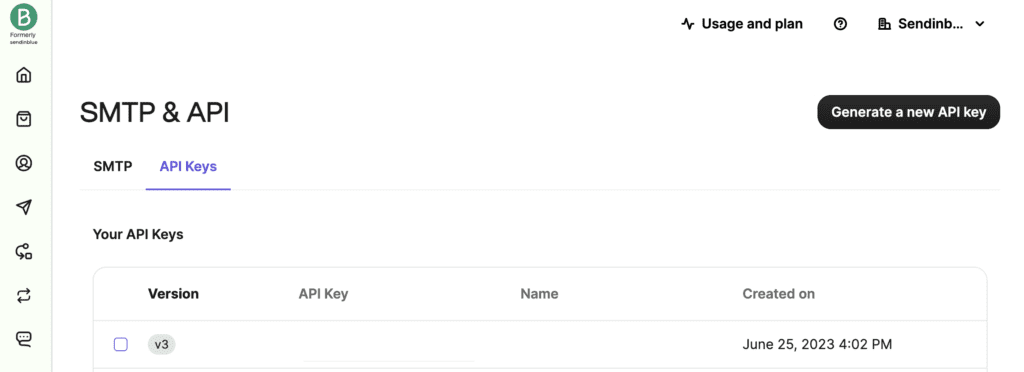This screenshot has width=1024, height=372.
Task: Click the Brevo logo in the sidebar
Action: tap(24, 16)
